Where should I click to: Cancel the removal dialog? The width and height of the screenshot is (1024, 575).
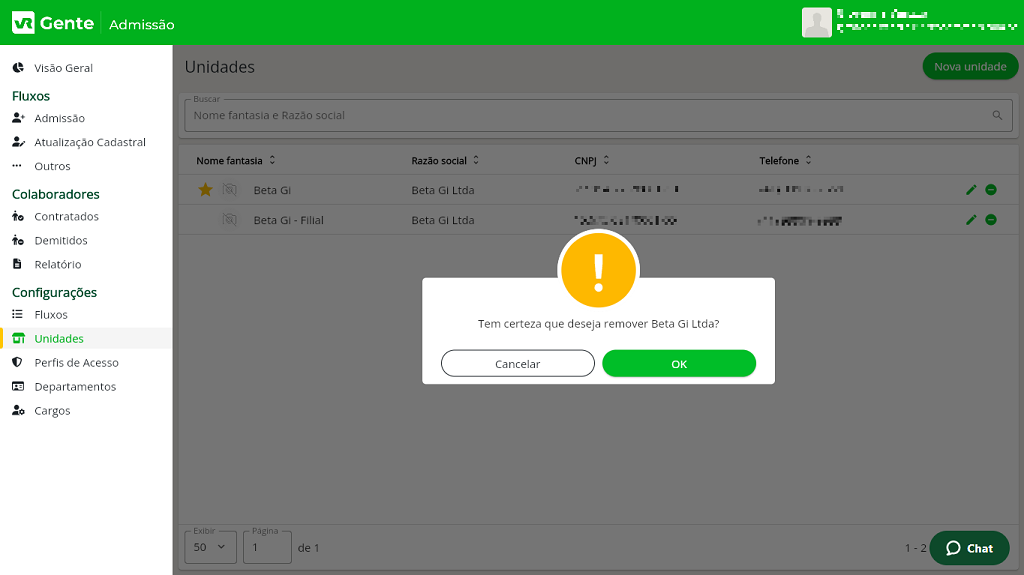[517, 364]
